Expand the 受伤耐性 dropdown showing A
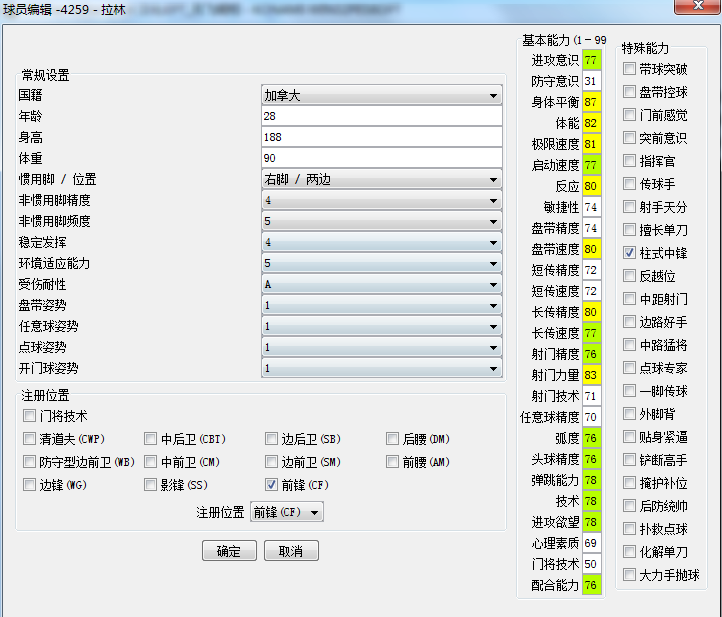 point(382,285)
